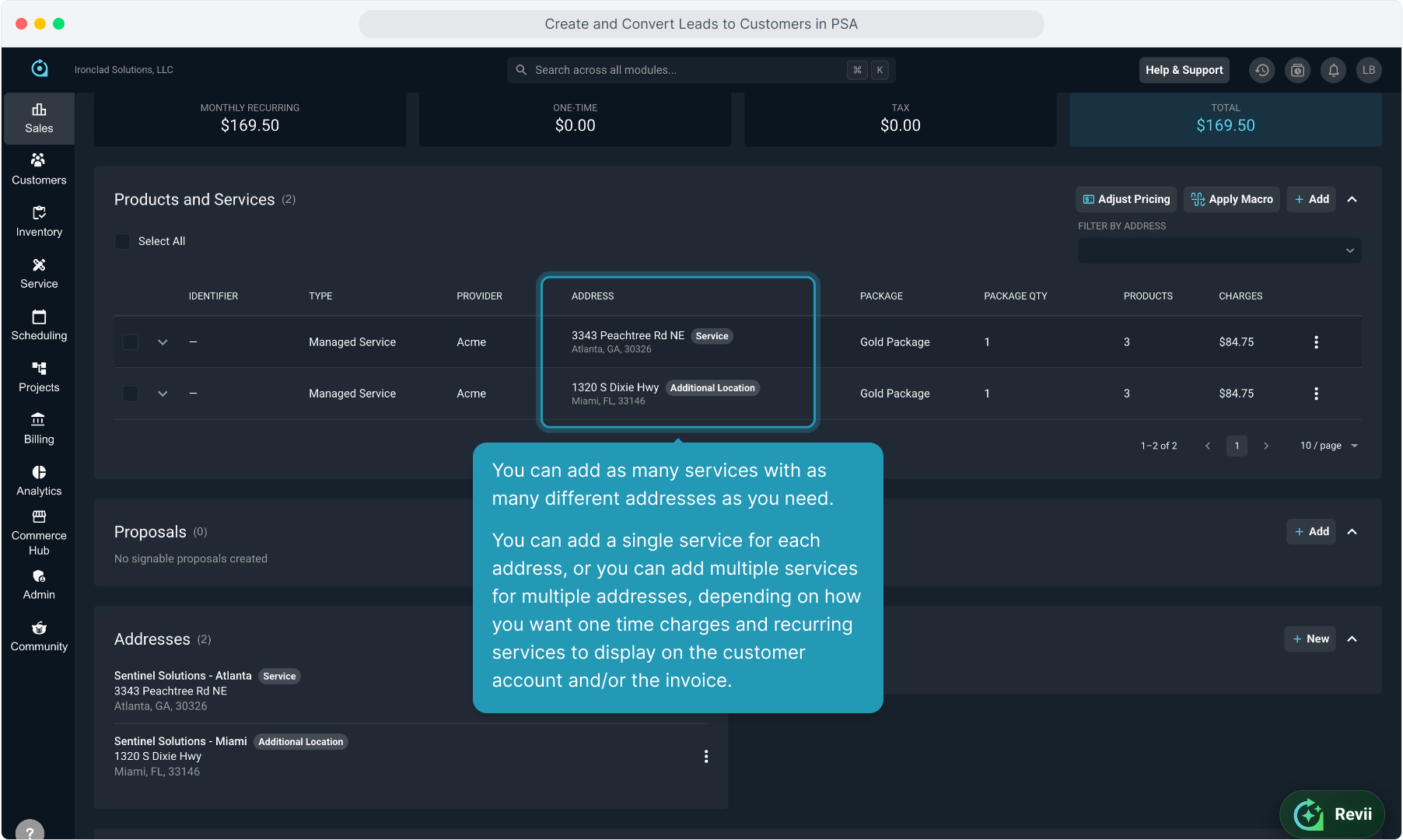Click the Total $169.50 summary card
Screen dimensions: 1403x840
[x=1226, y=118]
